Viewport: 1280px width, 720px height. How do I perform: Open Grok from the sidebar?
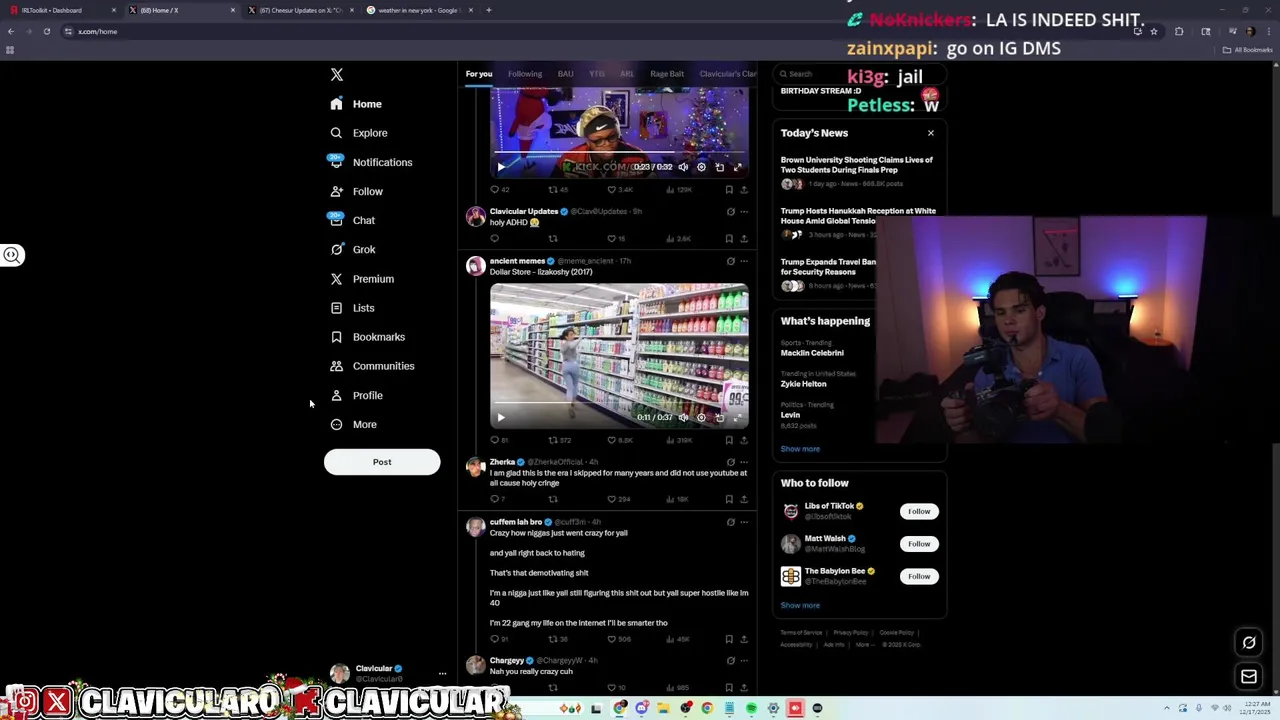tap(353, 250)
